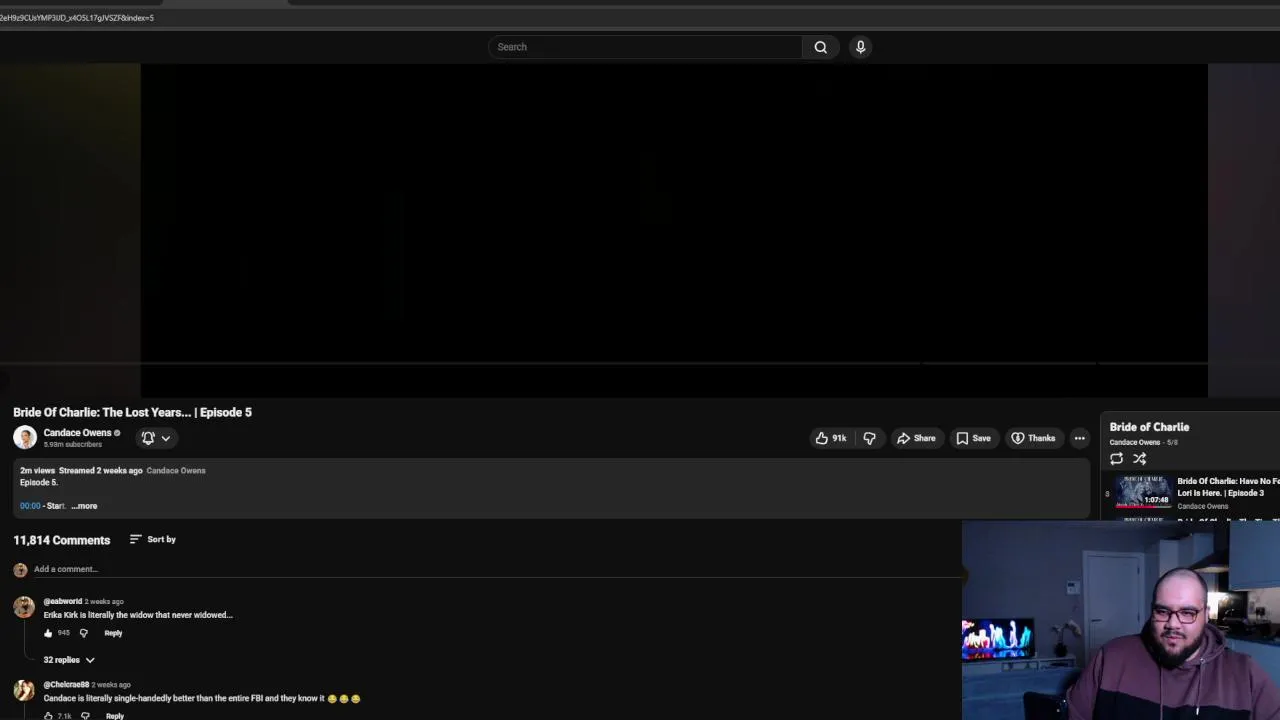The height and width of the screenshot is (720, 1280).
Task: Click the comment text 'Erika Kirk is literally the widow'
Action: tap(138, 615)
